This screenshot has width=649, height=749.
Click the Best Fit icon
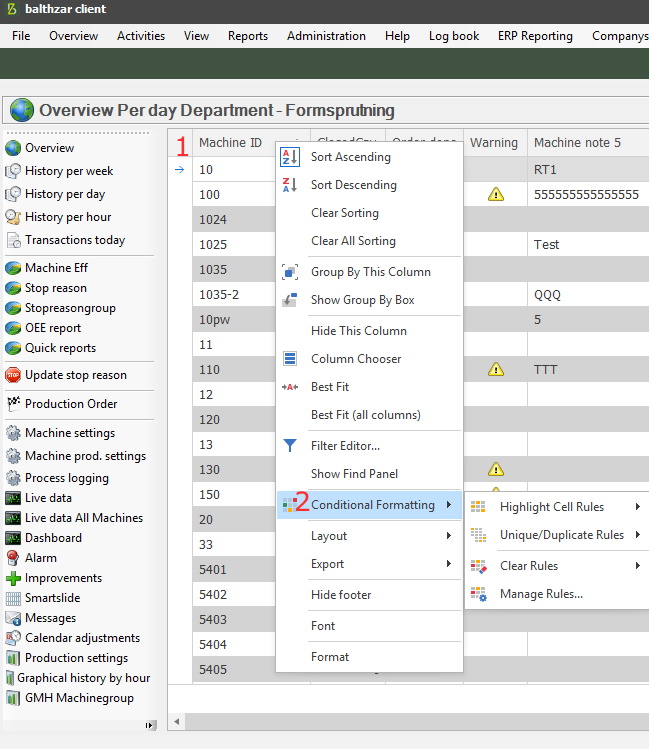(x=290, y=387)
